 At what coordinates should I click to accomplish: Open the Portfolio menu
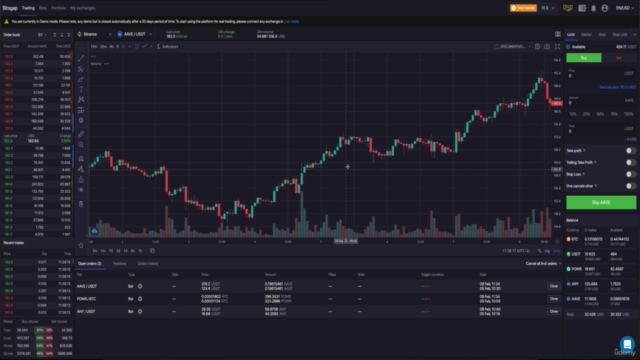[58, 8]
